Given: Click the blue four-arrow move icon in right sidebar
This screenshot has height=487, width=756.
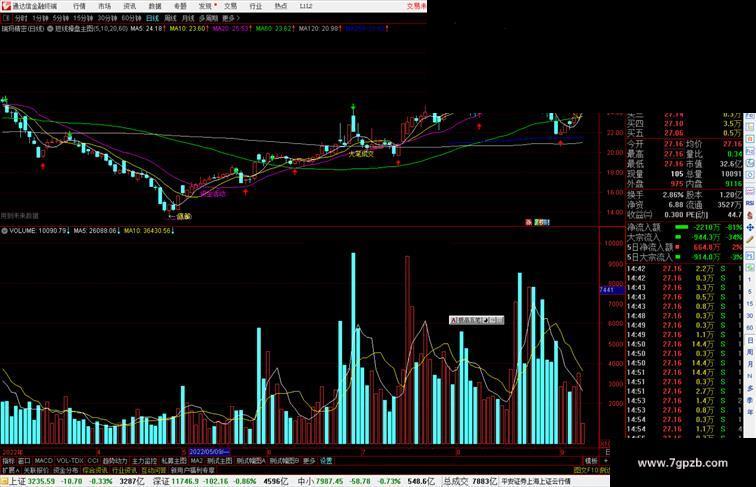Looking at the screenshot, I should click(750, 227).
